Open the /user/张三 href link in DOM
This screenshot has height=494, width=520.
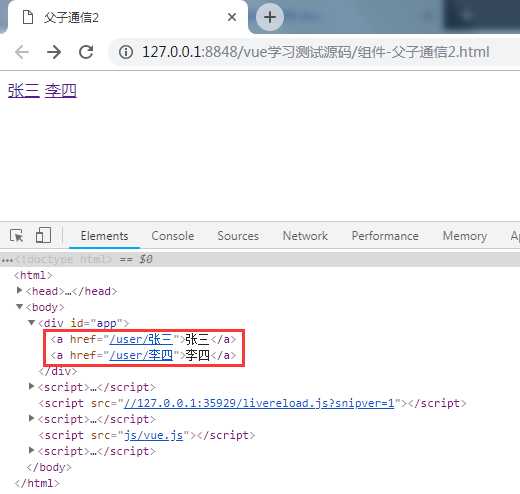coord(141,339)
